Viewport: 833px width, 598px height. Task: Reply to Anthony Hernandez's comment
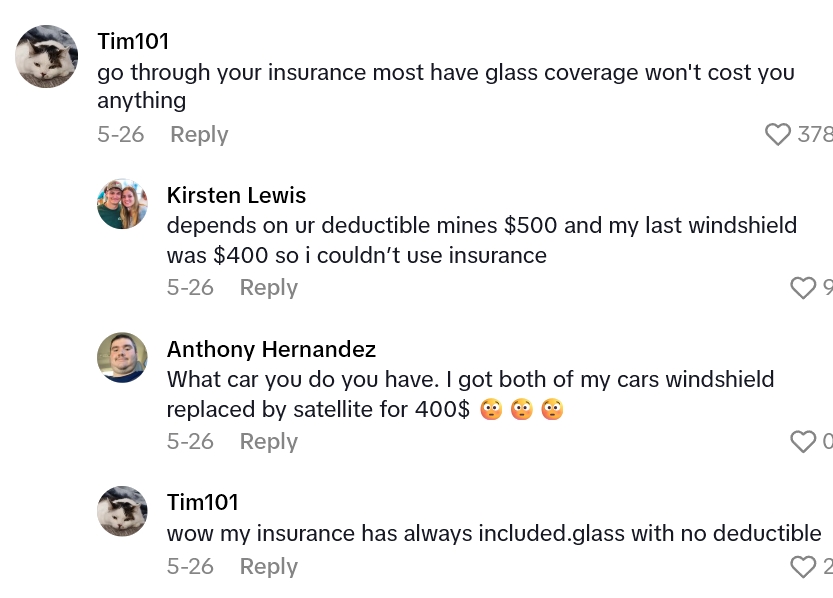[x=268, y=441]
